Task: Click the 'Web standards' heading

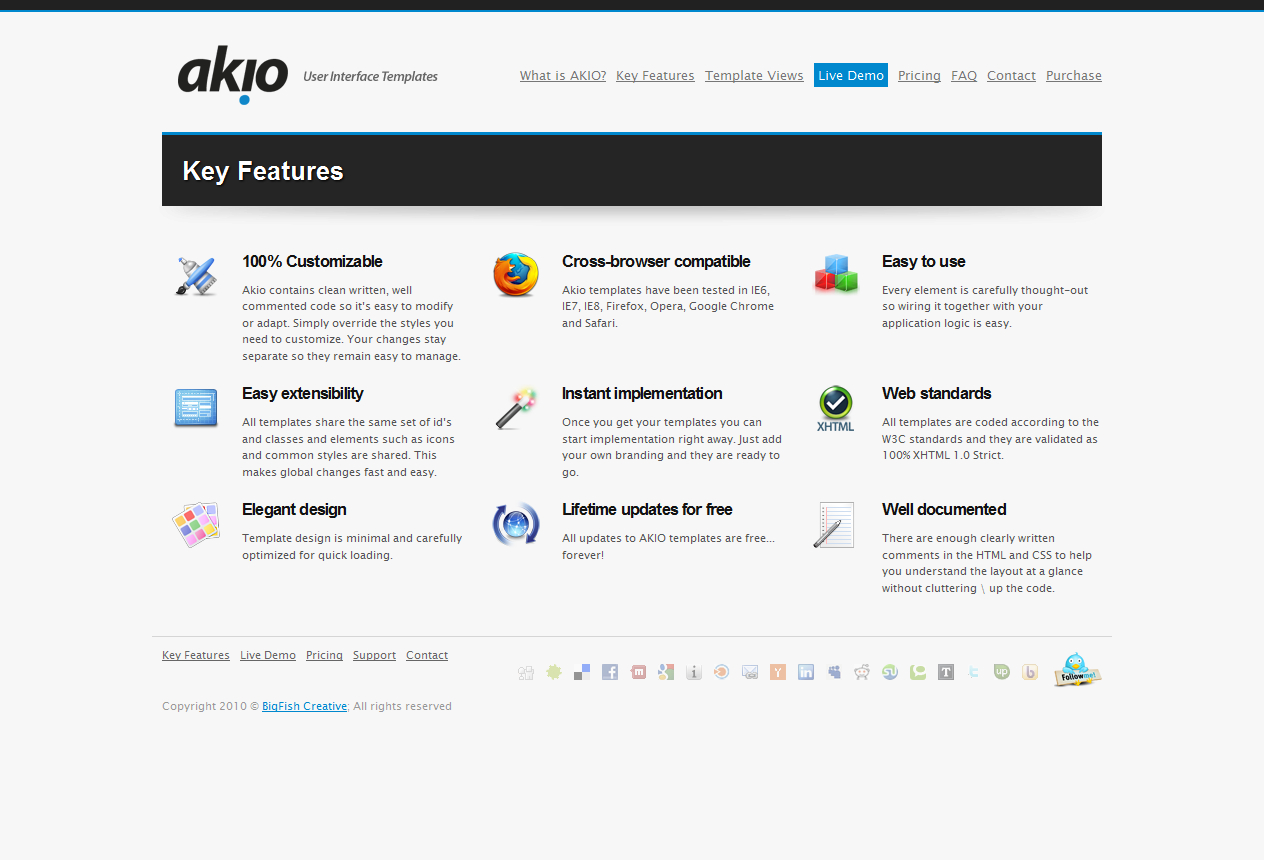Action: click(x=937, y=394)
